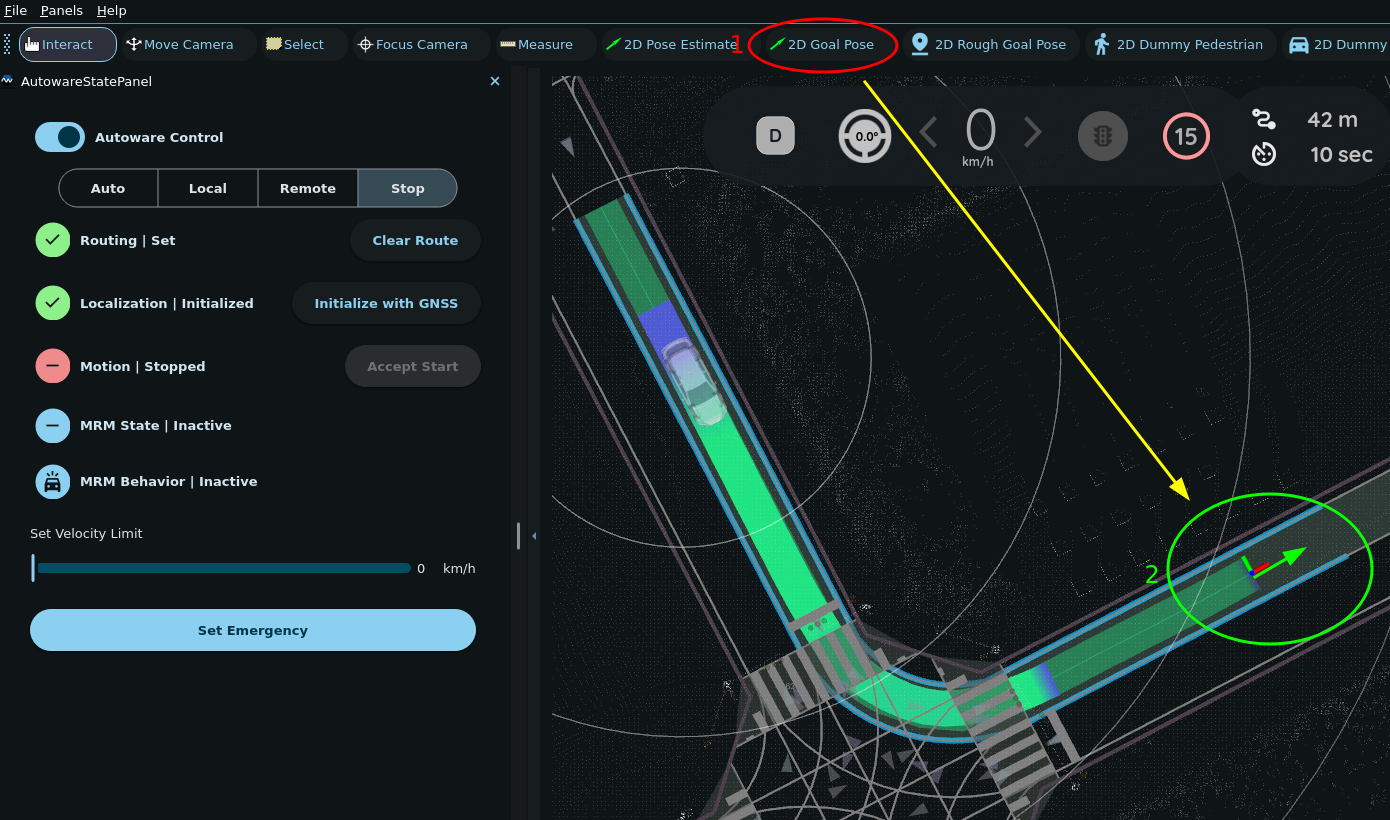Select the Interact tool
This screenshot has width=1390, height=820.
coord(67,44)
